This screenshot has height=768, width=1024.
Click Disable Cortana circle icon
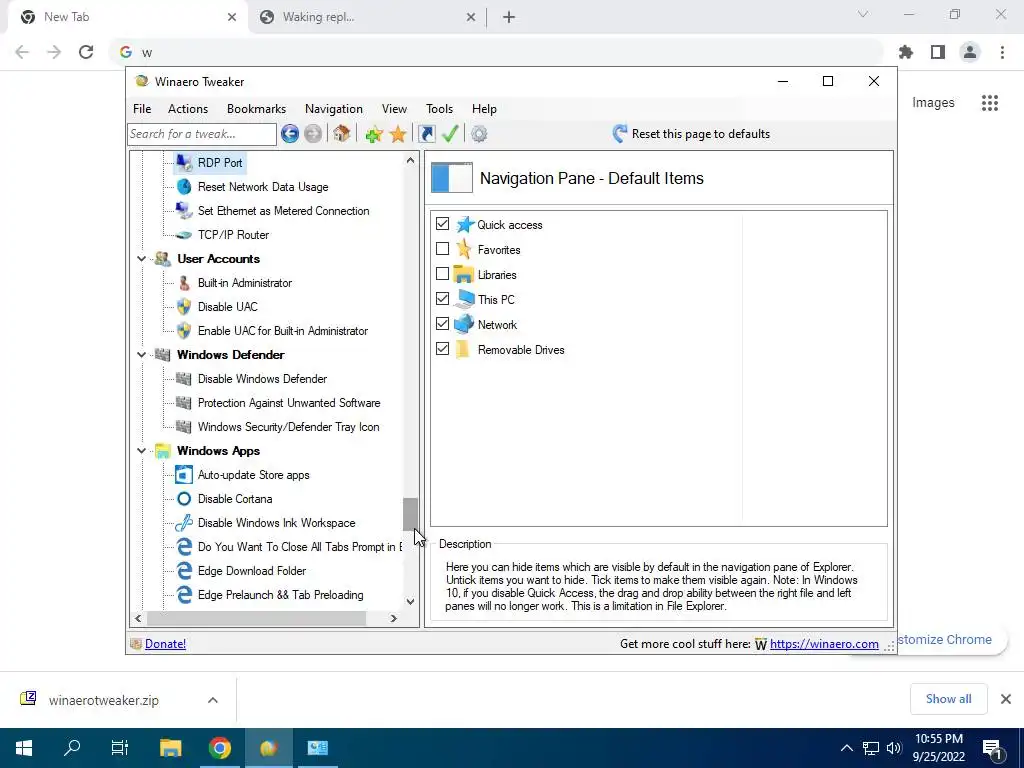click(x=184, y=499)
